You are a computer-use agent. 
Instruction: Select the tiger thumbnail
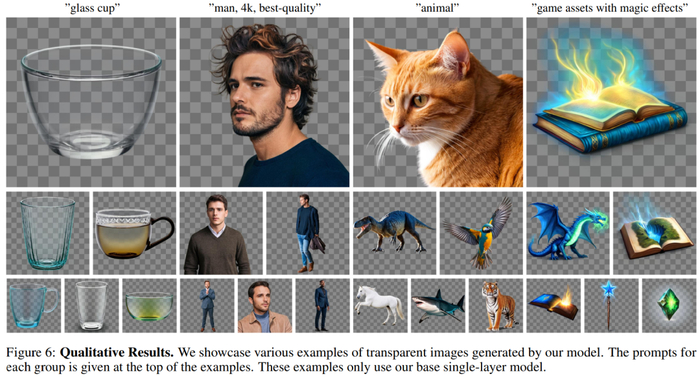pyautogui.click(x=496, y=306)
